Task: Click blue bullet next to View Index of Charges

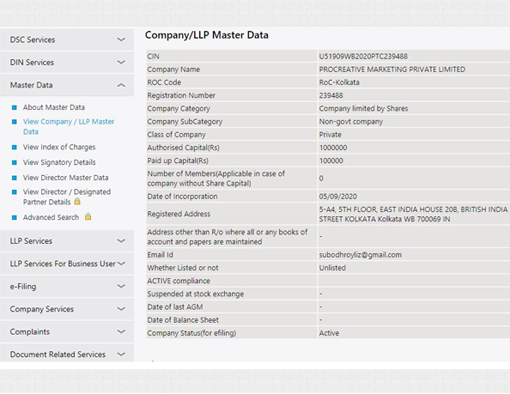Action: pos(14,147)
